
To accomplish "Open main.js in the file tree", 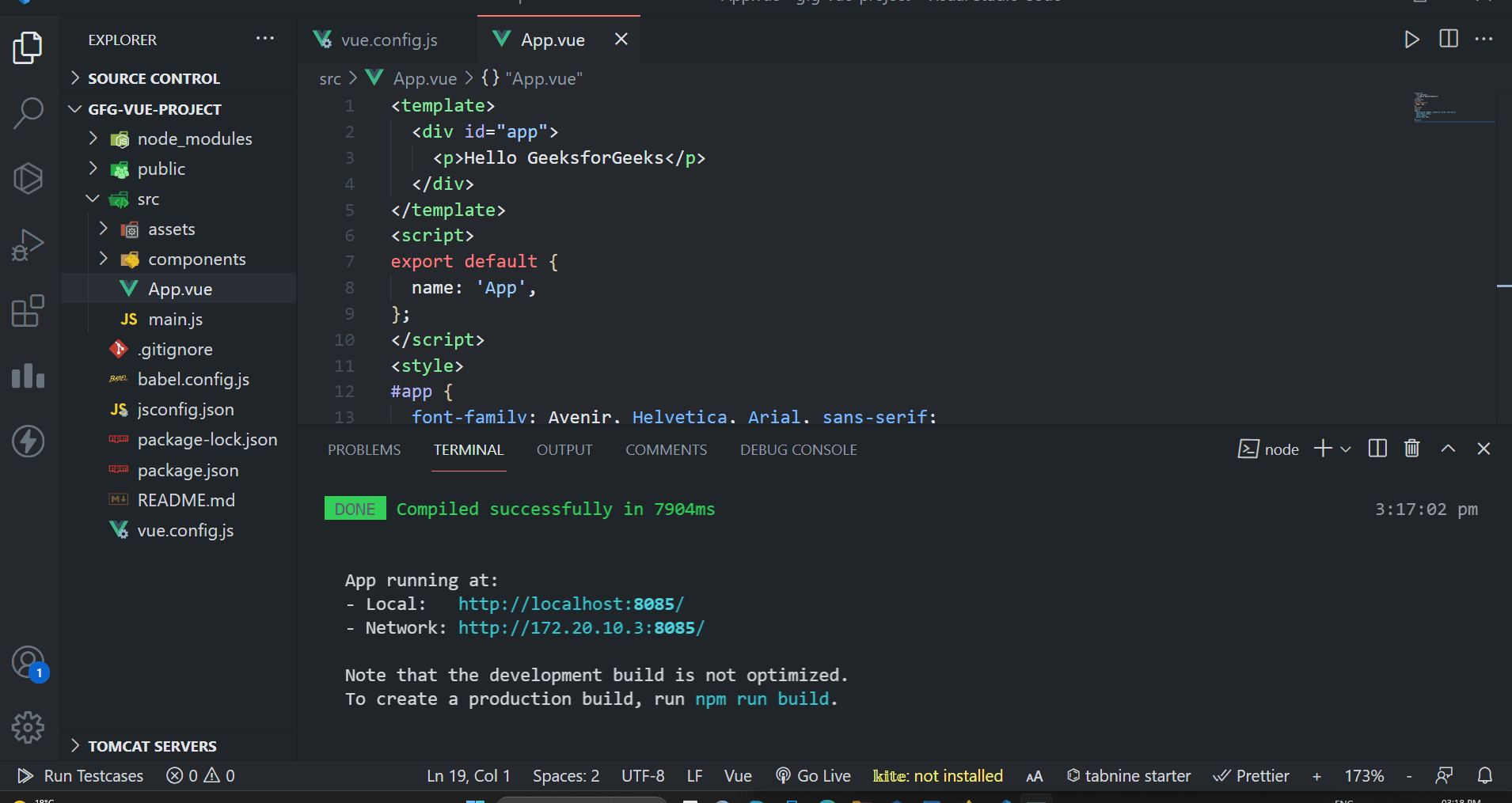I will pos(179,320).
